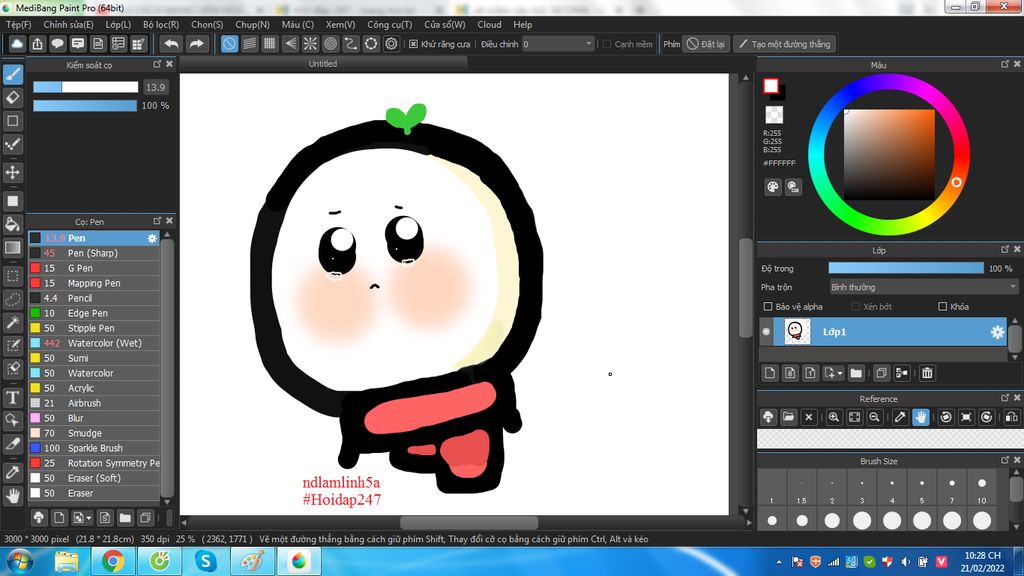Open the Bộ lọc(R) filter menu
Screen dimensions: 1024x576
tap(161, 24)
